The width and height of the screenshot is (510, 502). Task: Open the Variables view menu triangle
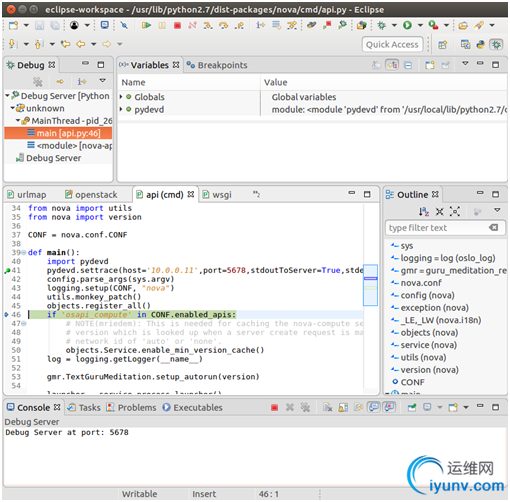[x=465, y=63]
